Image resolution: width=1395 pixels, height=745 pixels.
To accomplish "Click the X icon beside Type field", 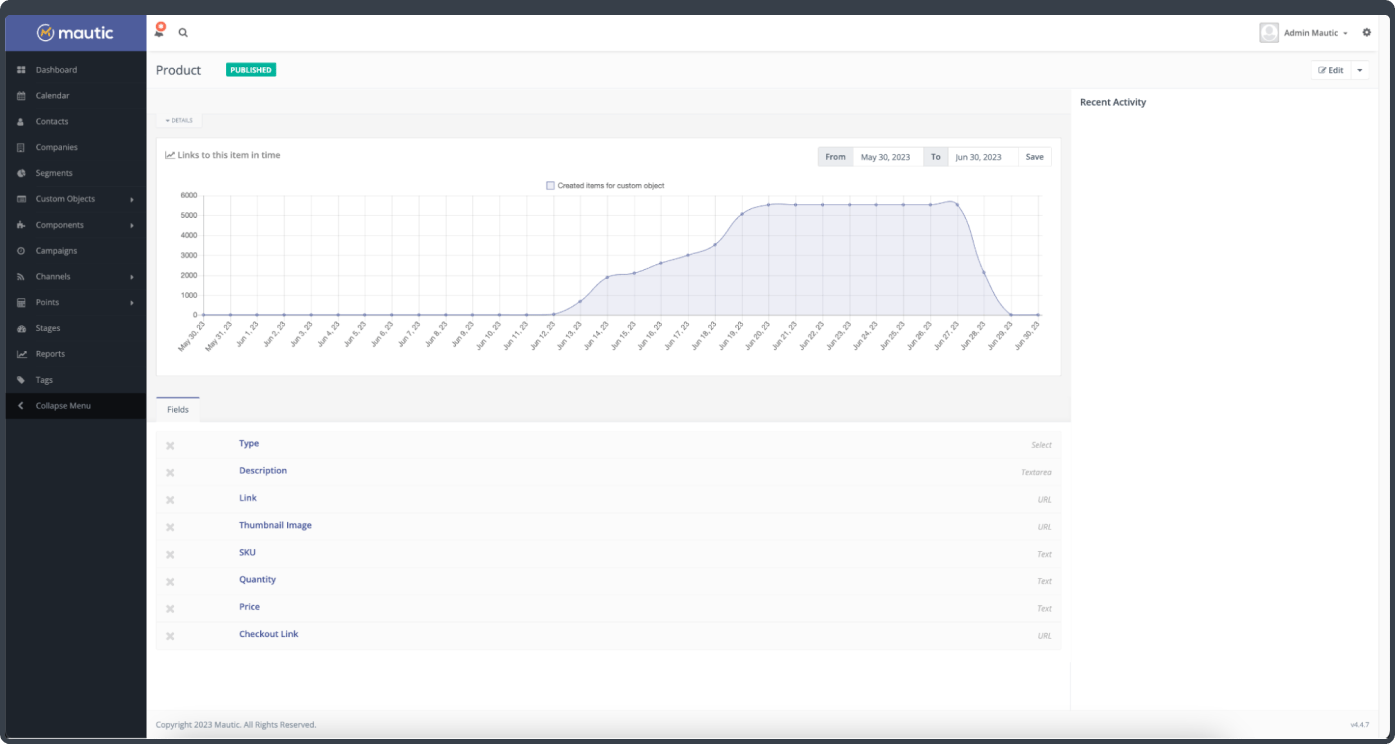I will pyautogui.click(x=170, y=446).
